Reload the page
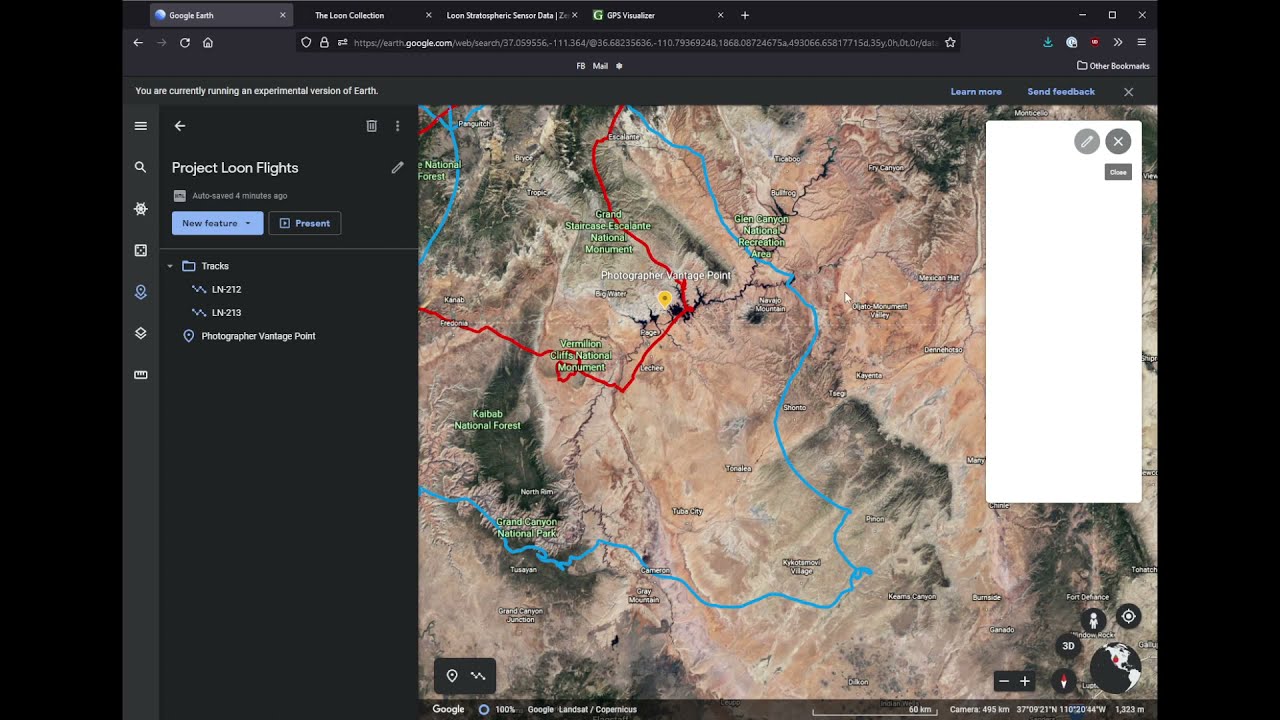The width and height of the screenshot is (1280, 720). (185, 42)
